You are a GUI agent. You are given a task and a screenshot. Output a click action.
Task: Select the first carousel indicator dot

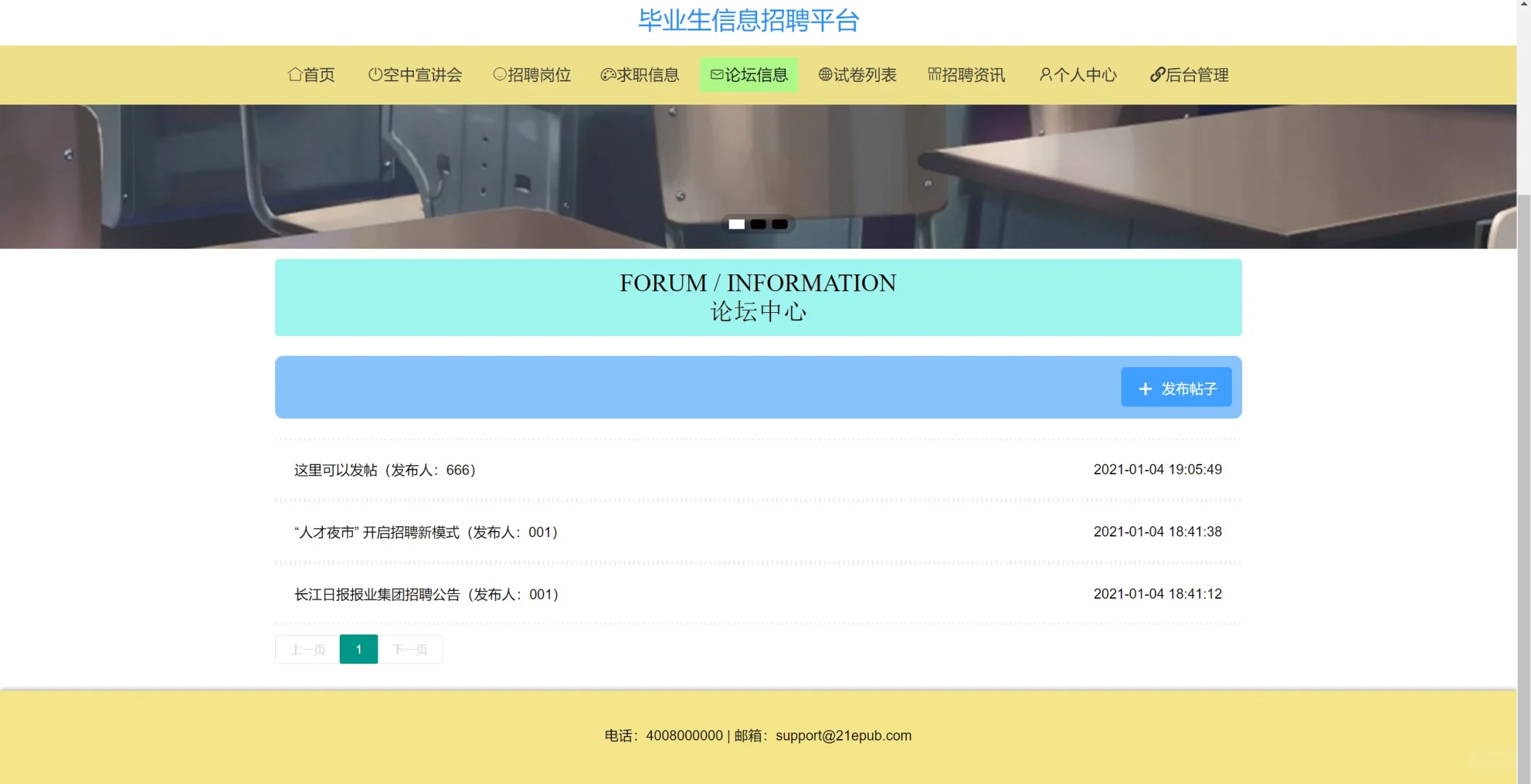pos(735,224)
